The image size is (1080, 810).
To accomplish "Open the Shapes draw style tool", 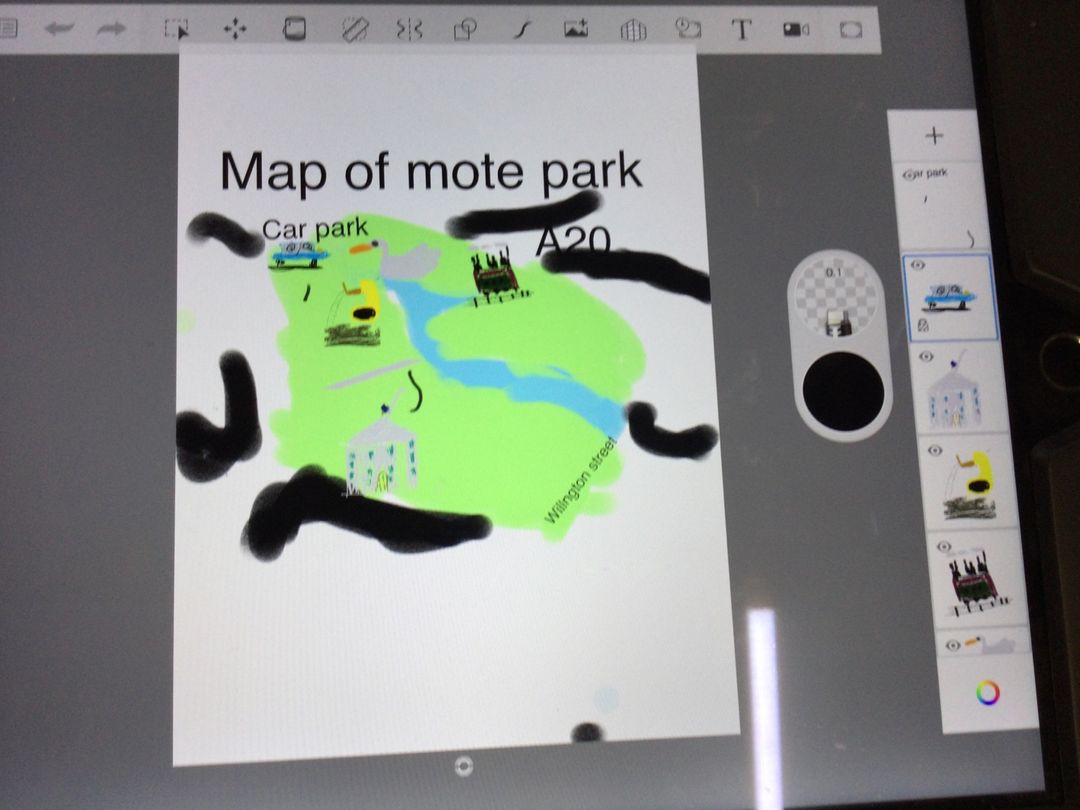I will 465,29.
